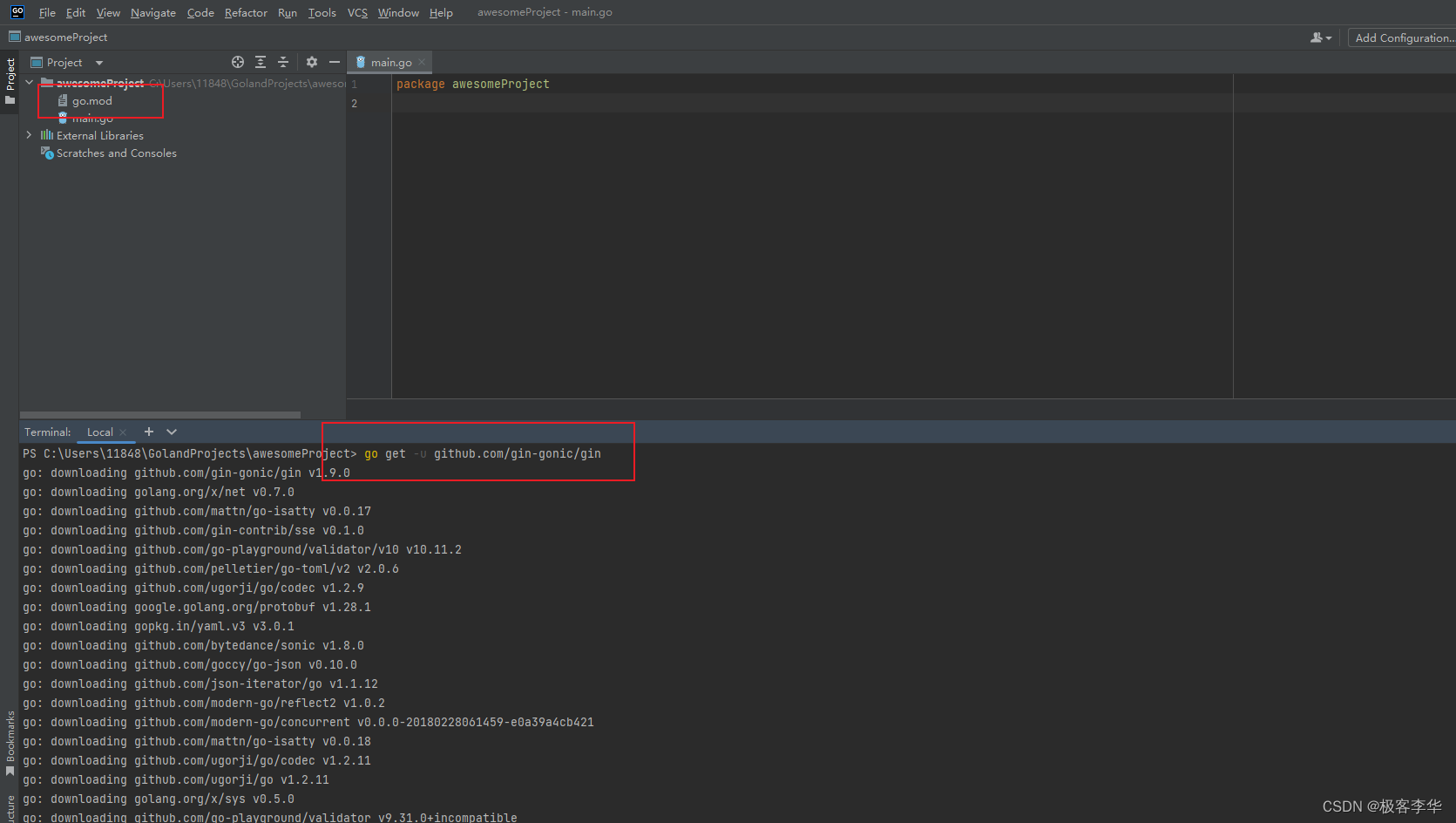Open the View menu
The height and width of the screenshot is (823, 1456).
coord(108,13)
